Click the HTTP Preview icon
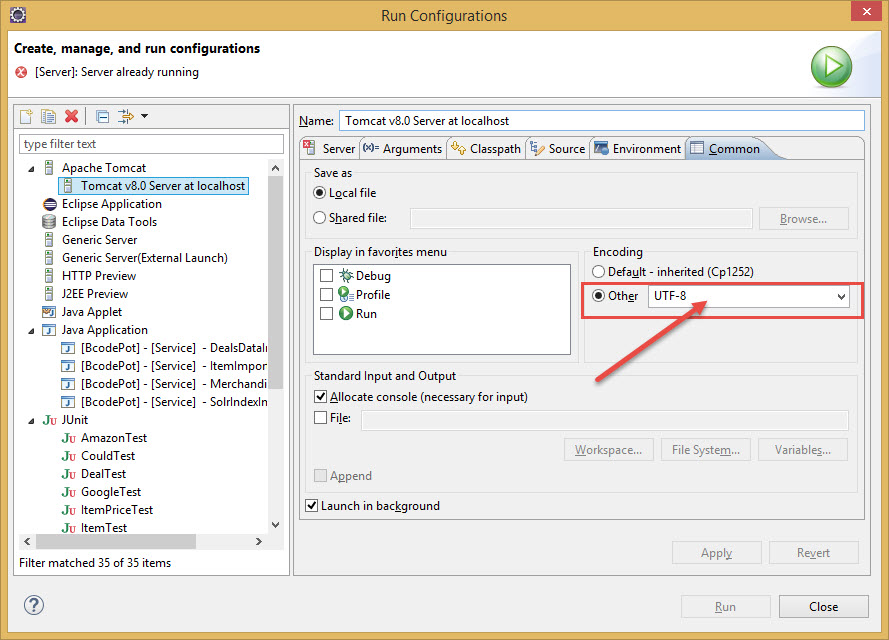 49,276
